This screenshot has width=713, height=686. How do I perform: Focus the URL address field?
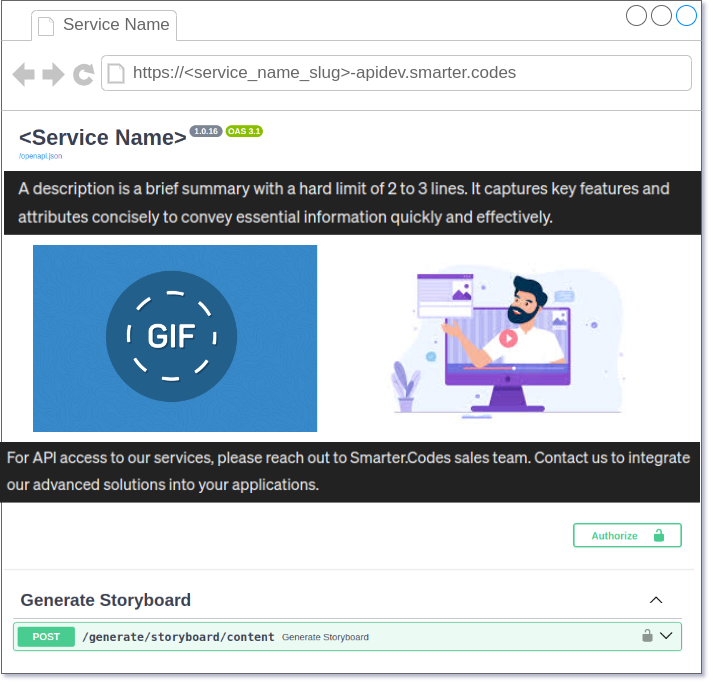tap(396, 73)
